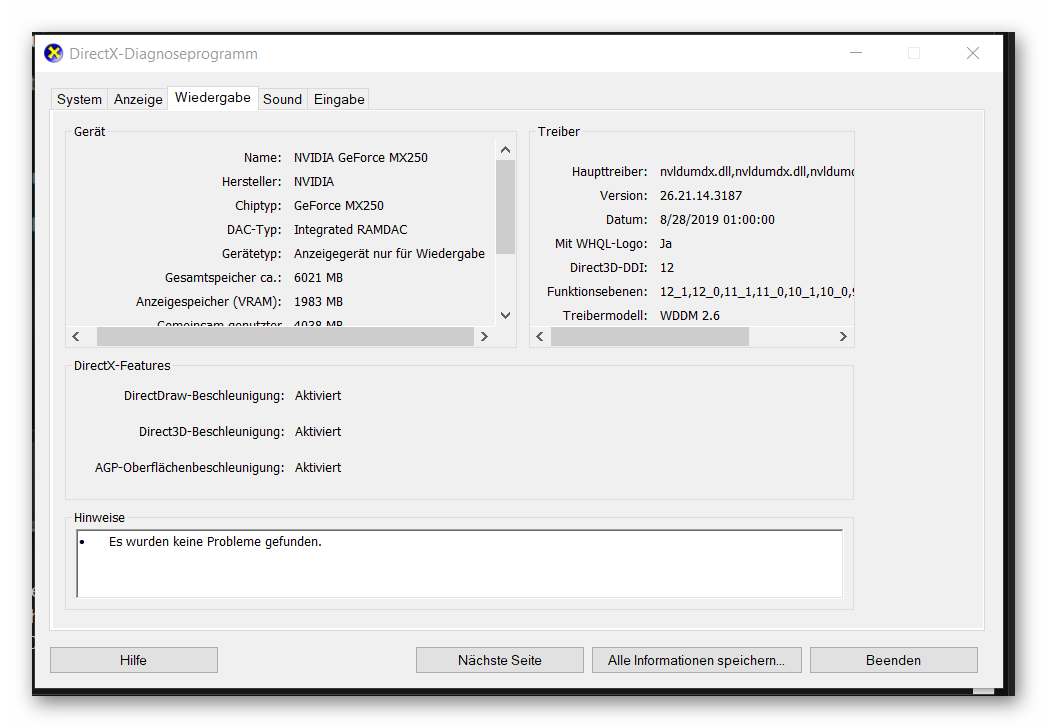Close the DirectX-Diagnoseprogramm window
This screenshot has height=728, width=1047.
pos(973,53)
